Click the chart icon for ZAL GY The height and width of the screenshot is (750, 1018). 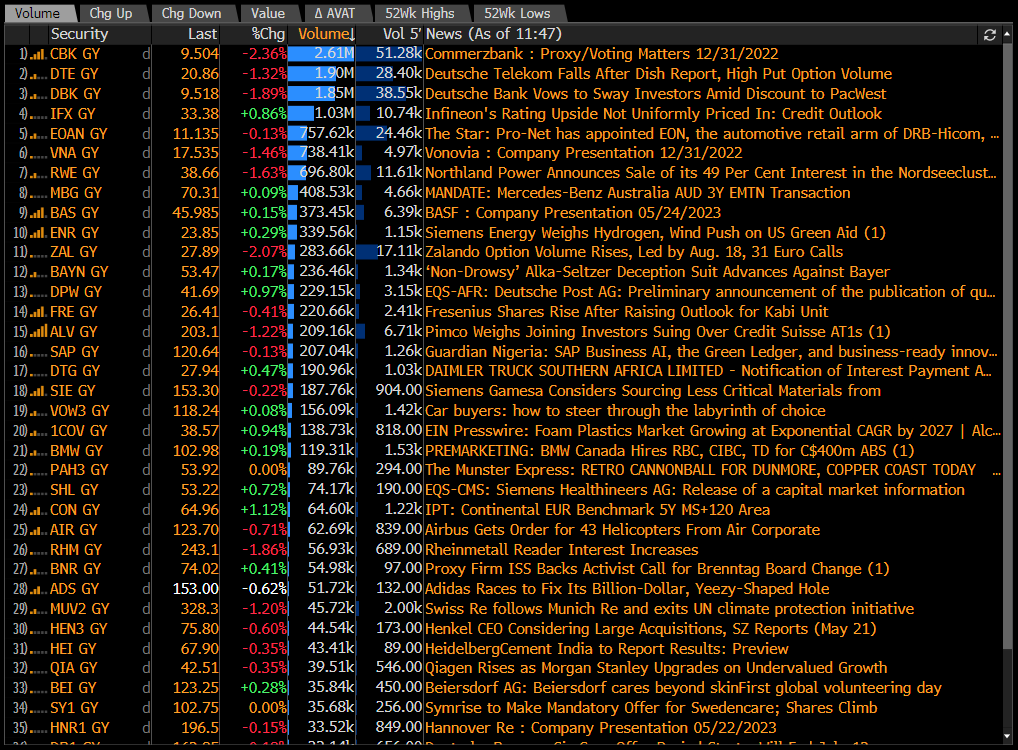click(x=38, y=253)
